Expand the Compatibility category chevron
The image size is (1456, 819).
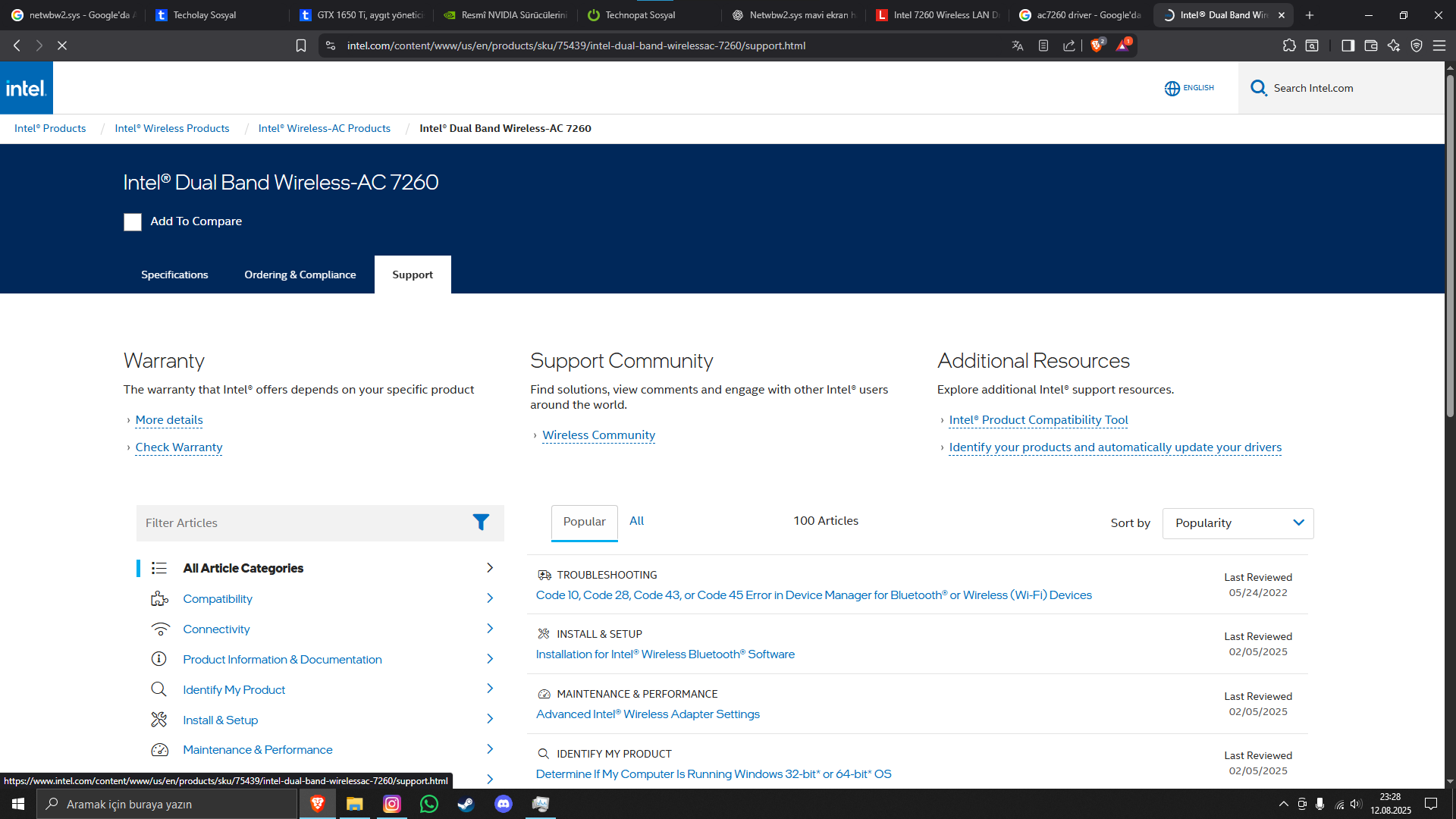click(490, 598)
